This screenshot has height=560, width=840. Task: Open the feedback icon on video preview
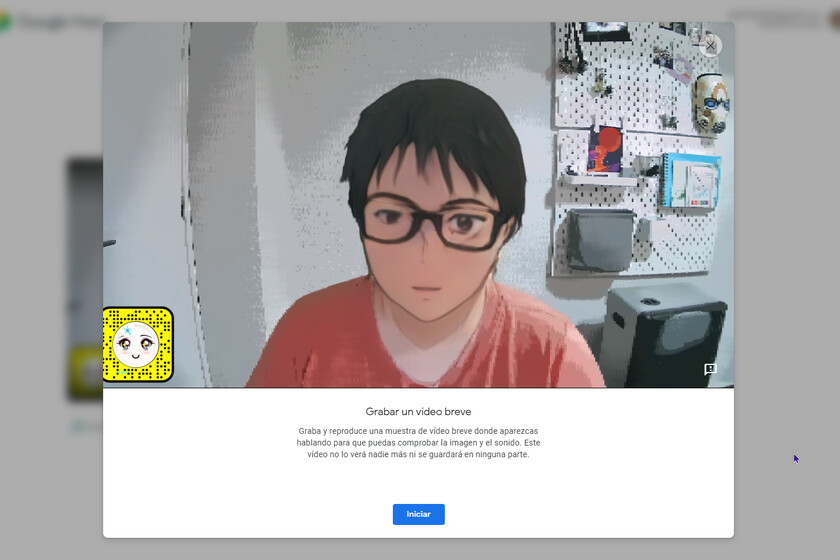pyautogui.click(x=710, y=369)
